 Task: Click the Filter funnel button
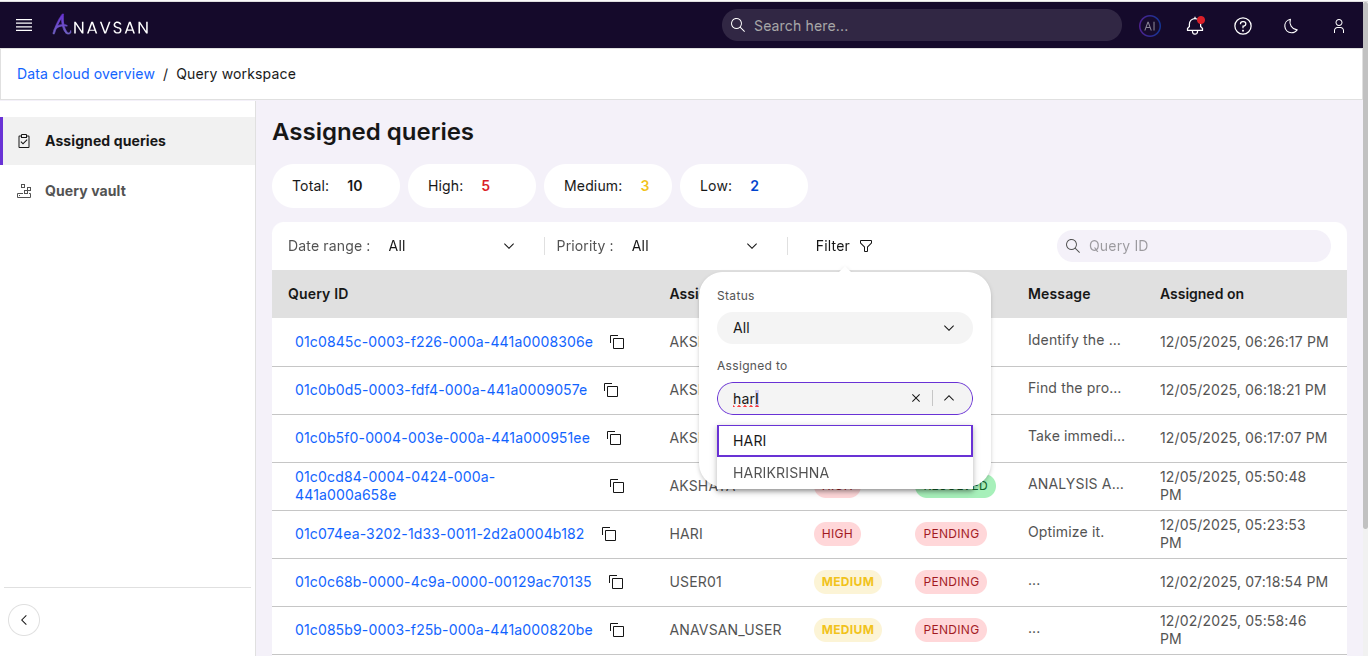844,246
